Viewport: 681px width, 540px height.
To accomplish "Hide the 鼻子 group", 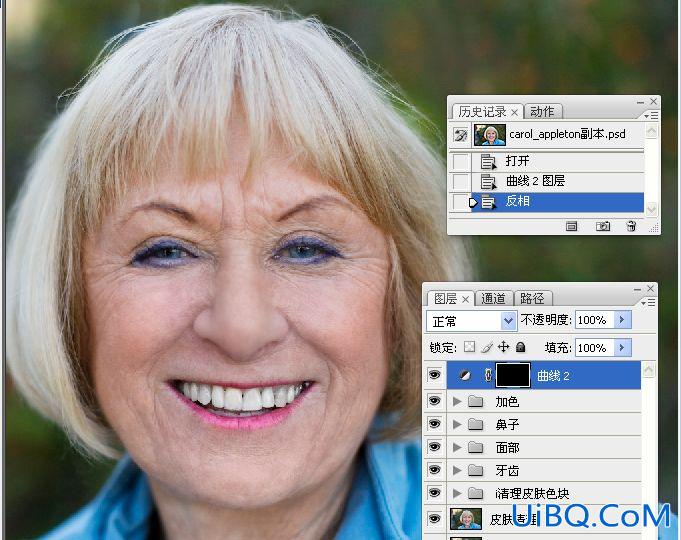I will [x=434, y=424].
